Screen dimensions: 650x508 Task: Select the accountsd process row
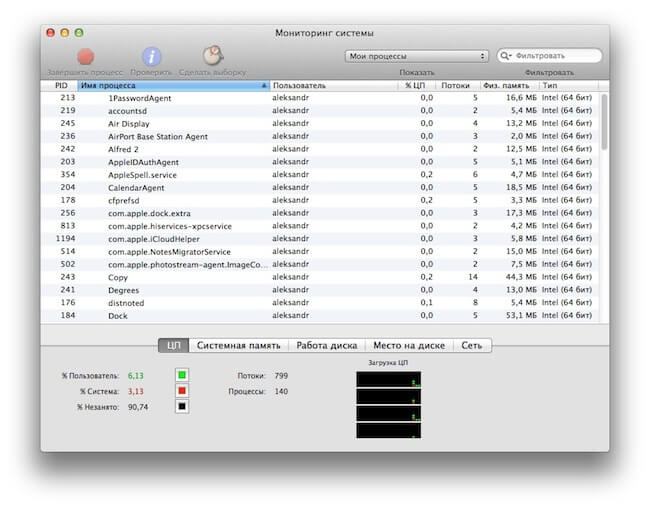pyautogui.click(x=320, y=111)
